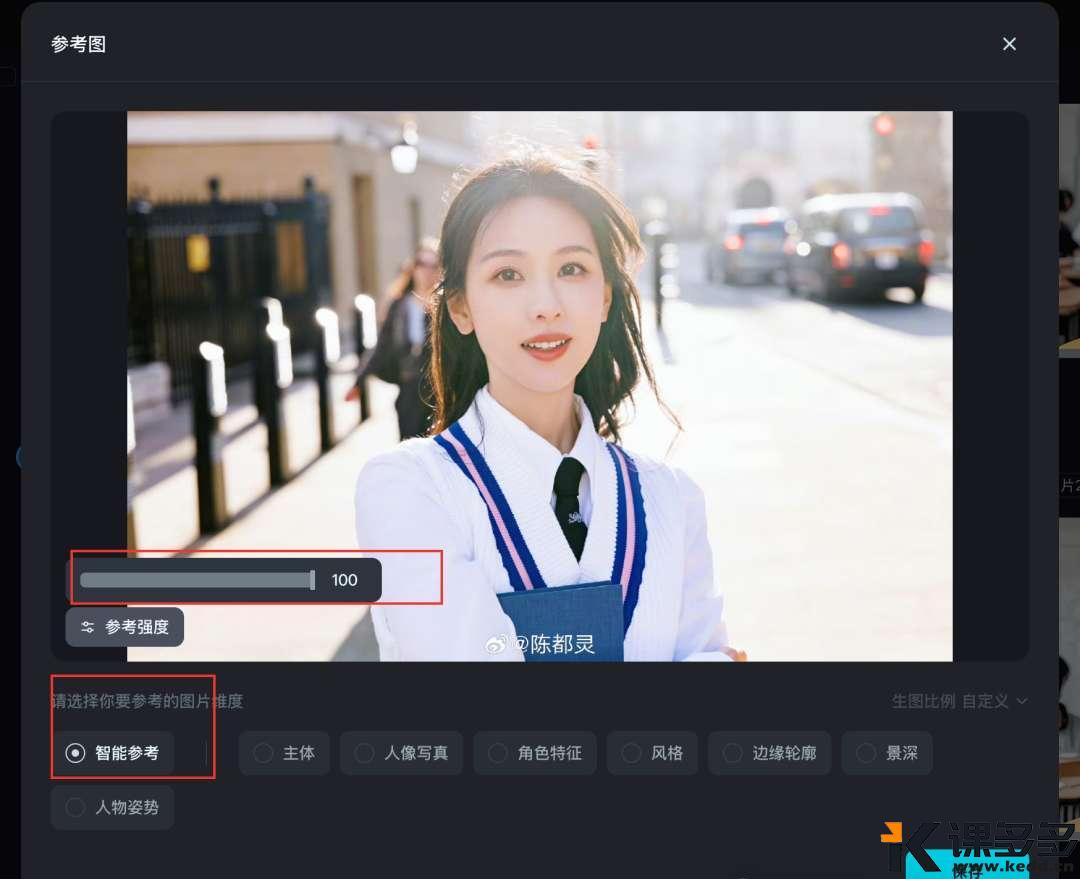Choose the 人像写真 portrait reference

[x=401, y=753]
